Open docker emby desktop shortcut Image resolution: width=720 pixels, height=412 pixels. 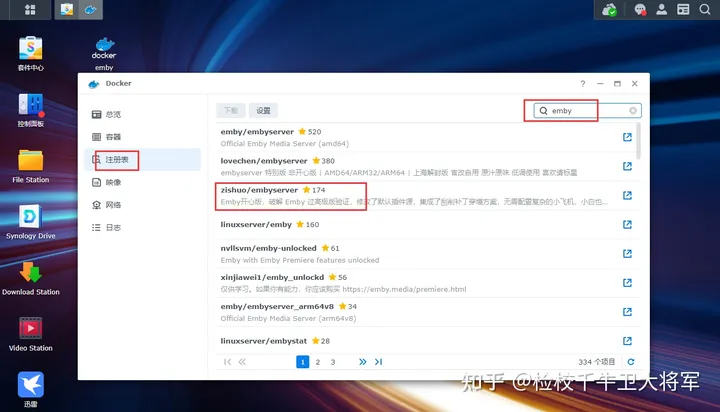pos(104,54)
